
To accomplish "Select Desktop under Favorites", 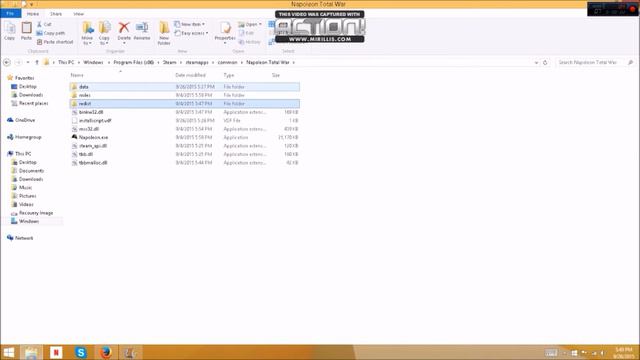I will (28, 87).
